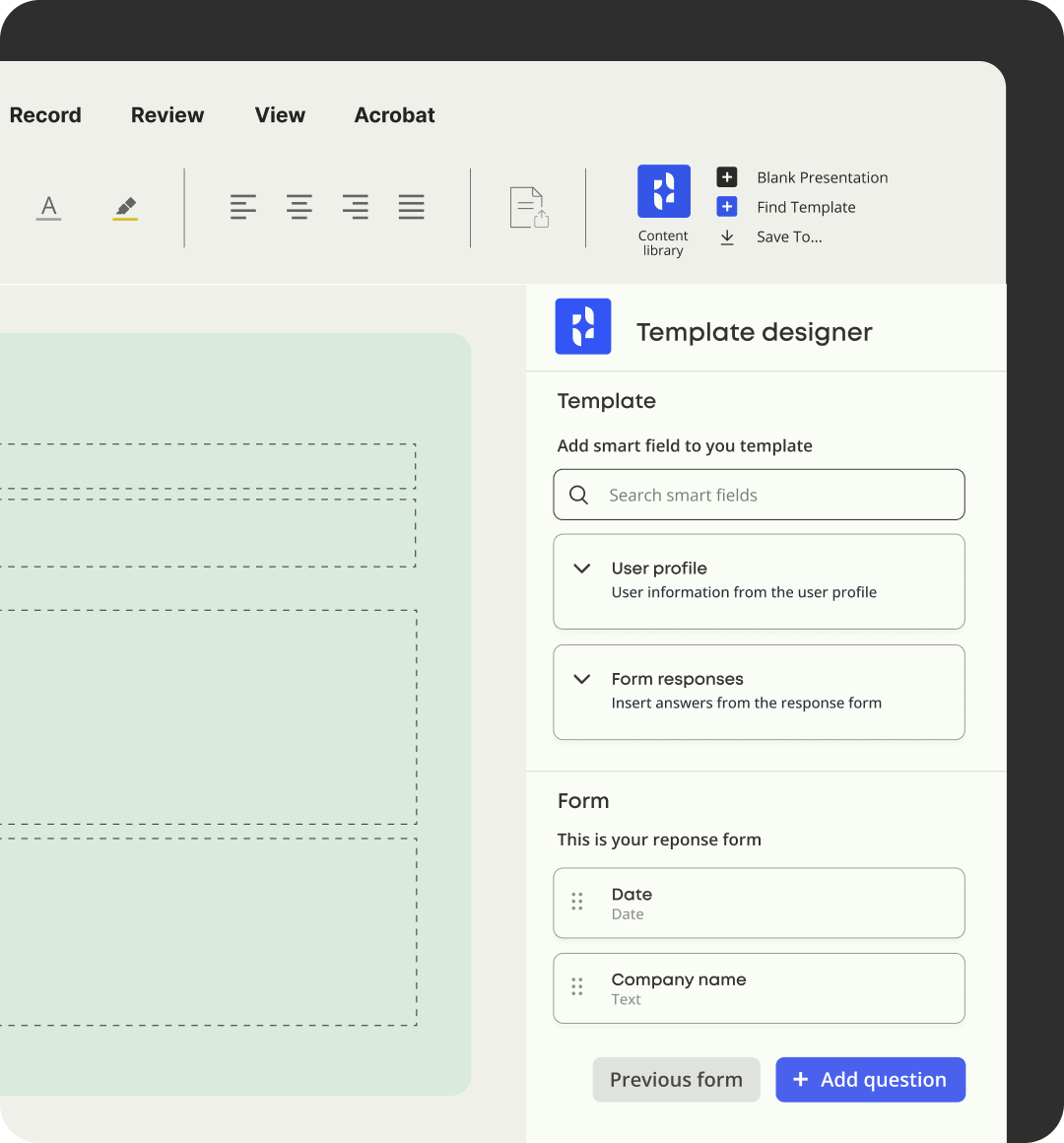Click the Previous form button
Viewport: 1064px width, 1143px height.
(x=676, y=1080)
